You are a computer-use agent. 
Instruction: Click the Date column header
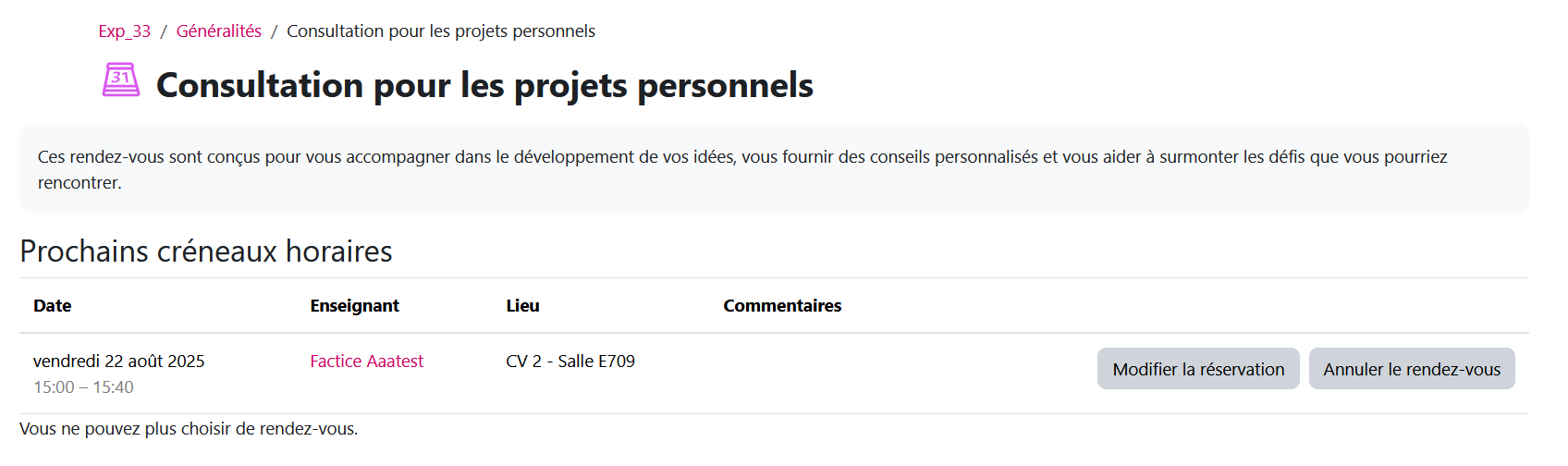click(53, 306)
